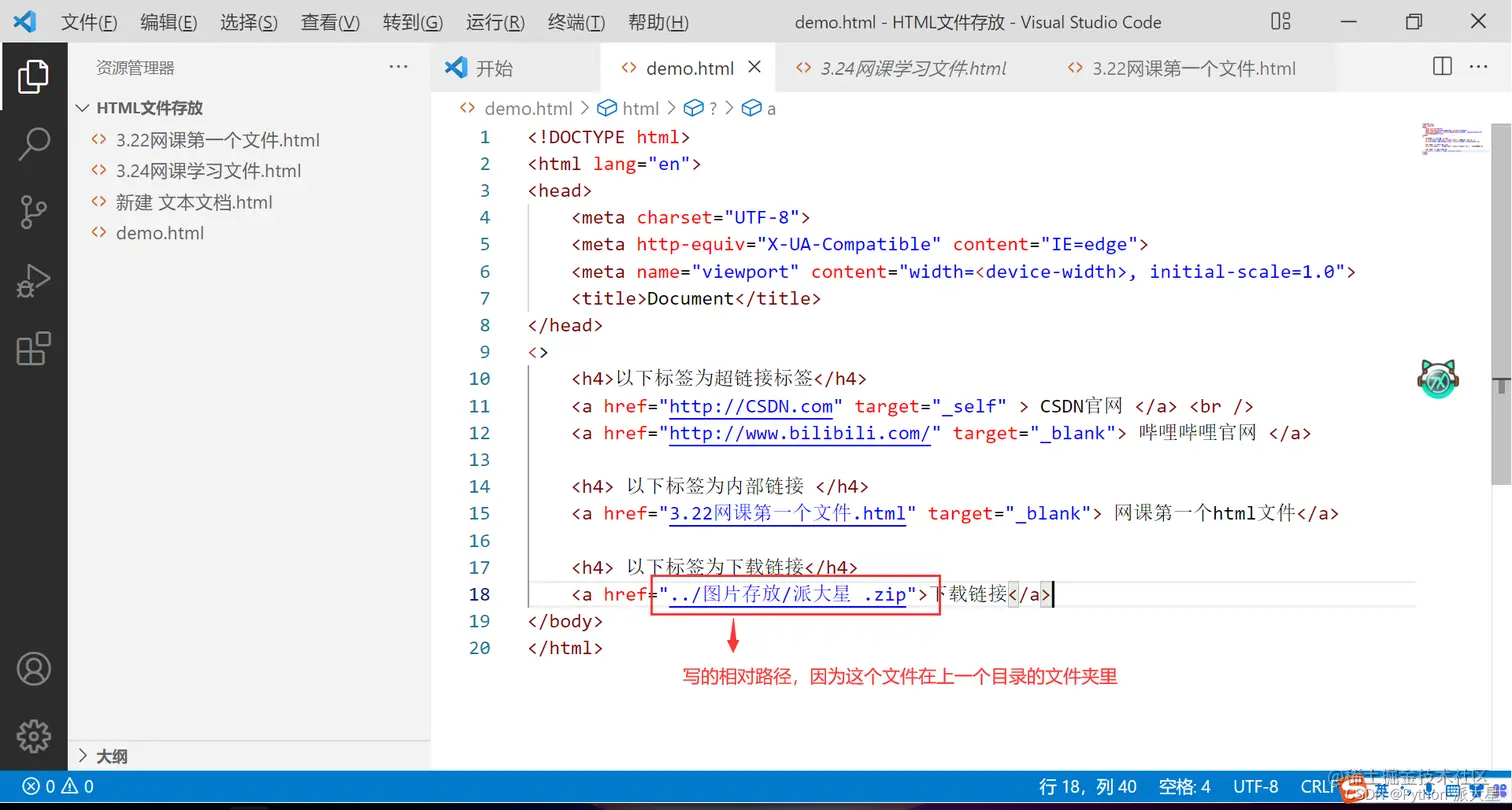Open the Explorer view in activity bar

tap(33, 77)
